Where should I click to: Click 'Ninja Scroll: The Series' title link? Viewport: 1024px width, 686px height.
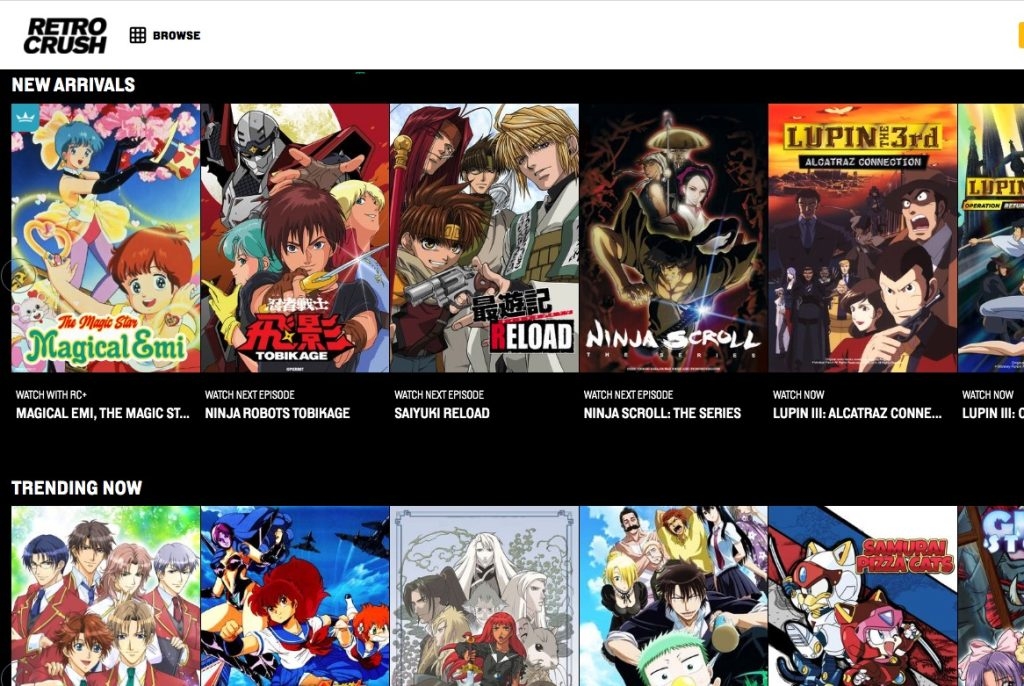[662, 413]
